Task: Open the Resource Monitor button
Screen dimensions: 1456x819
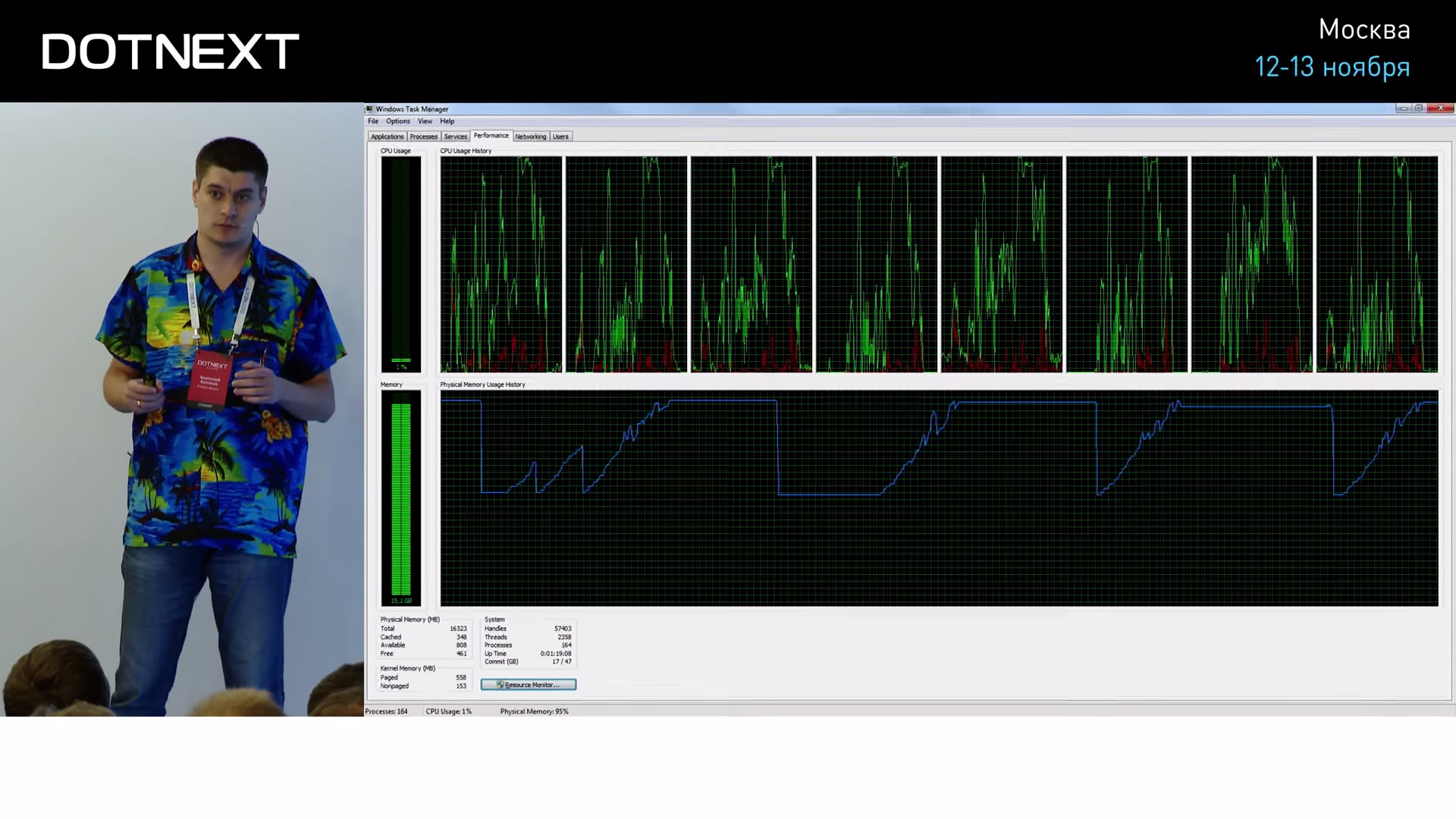Action: (x=529, y=685)
